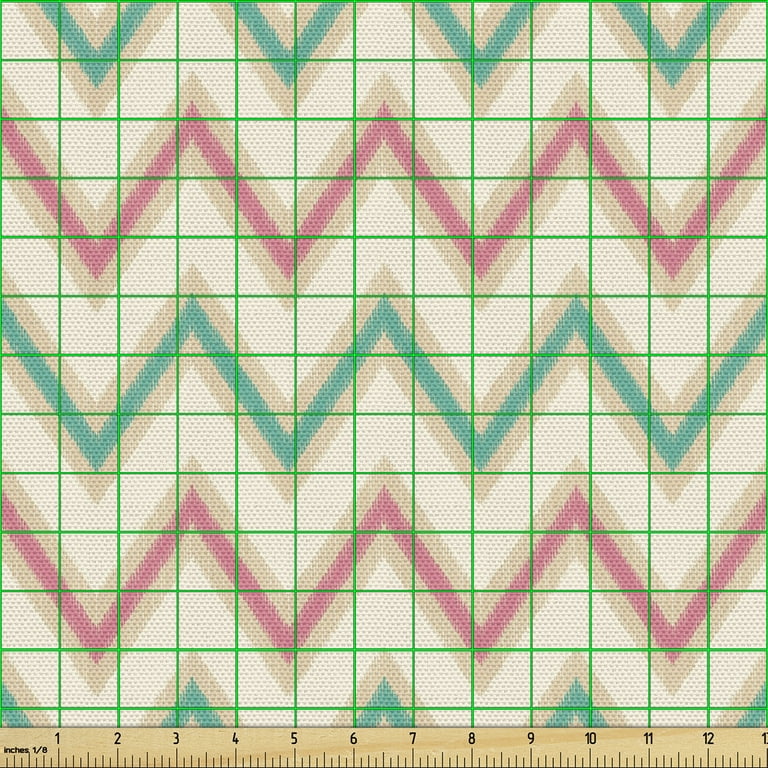The height and width of the screenshot is (768, 768).
Task: Click the number 1 on the ruler
Action: pyautogui.click(x=57, y=740)
